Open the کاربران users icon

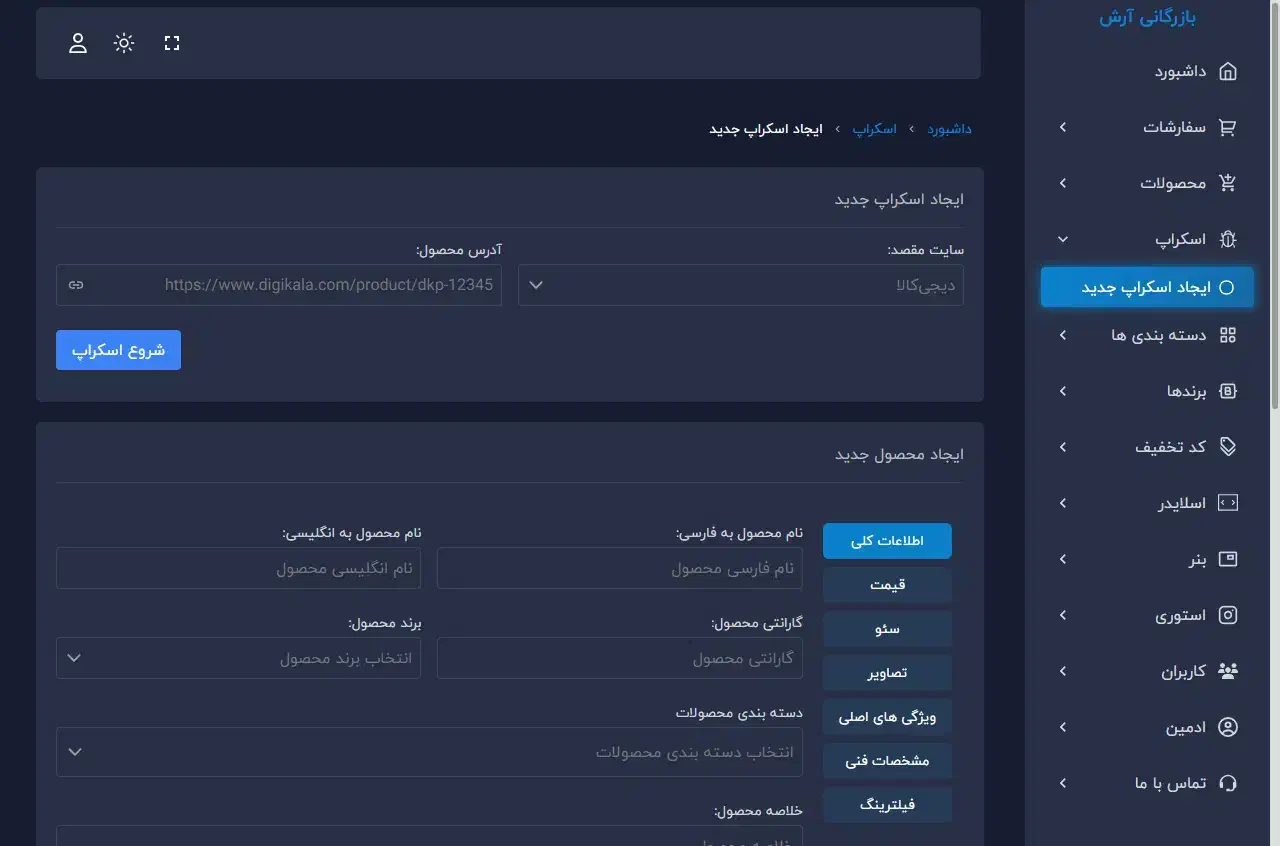pyautogui.click(x=1229, y=671)
